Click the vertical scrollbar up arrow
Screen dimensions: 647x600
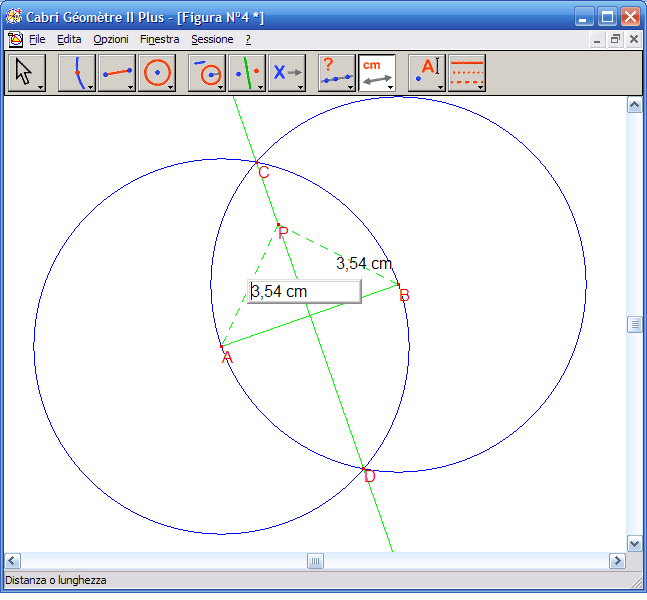635,105
